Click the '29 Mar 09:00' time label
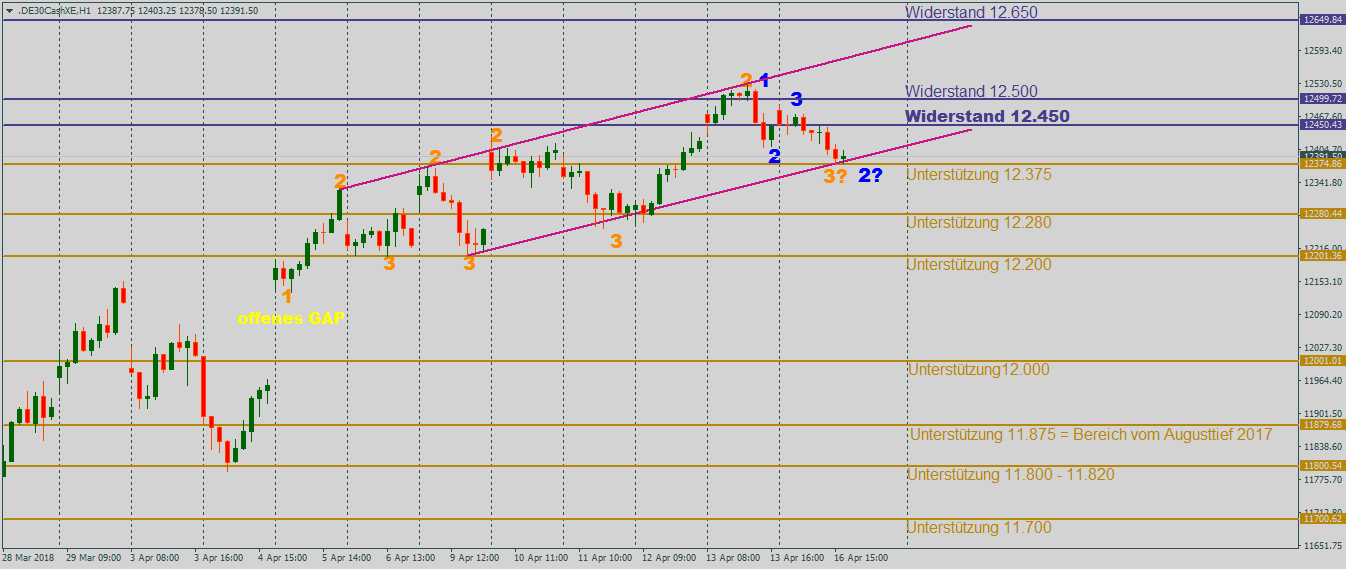The image size is (1346, 569). pos(94,557)
